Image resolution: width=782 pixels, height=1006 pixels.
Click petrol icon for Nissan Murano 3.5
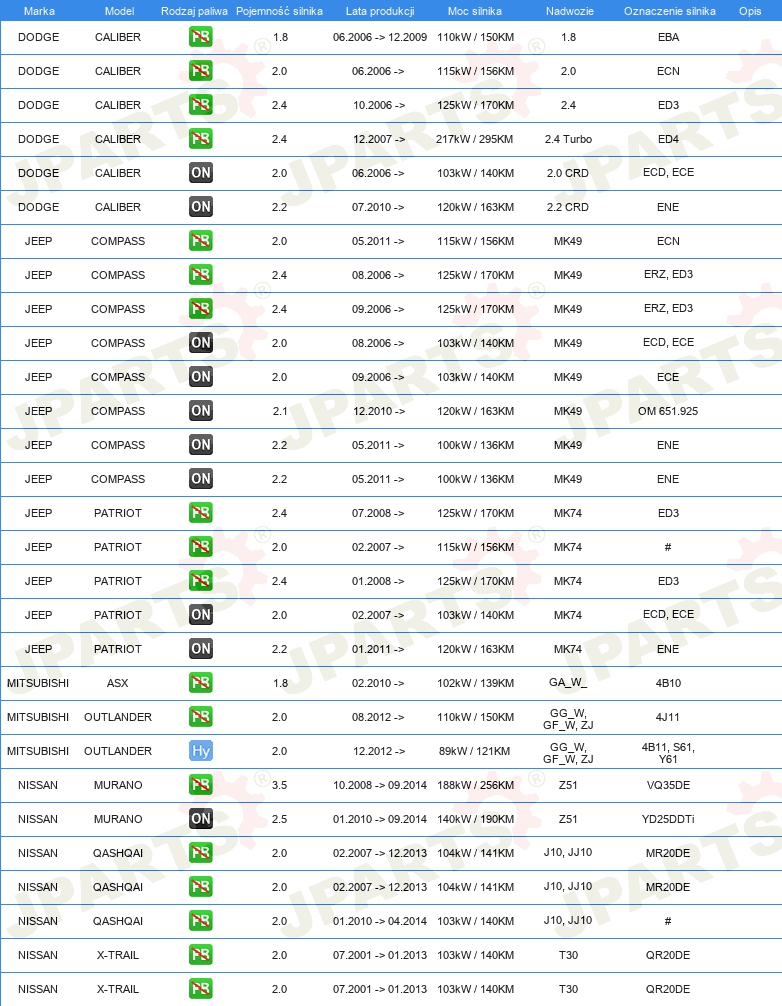tap(201, 785)
